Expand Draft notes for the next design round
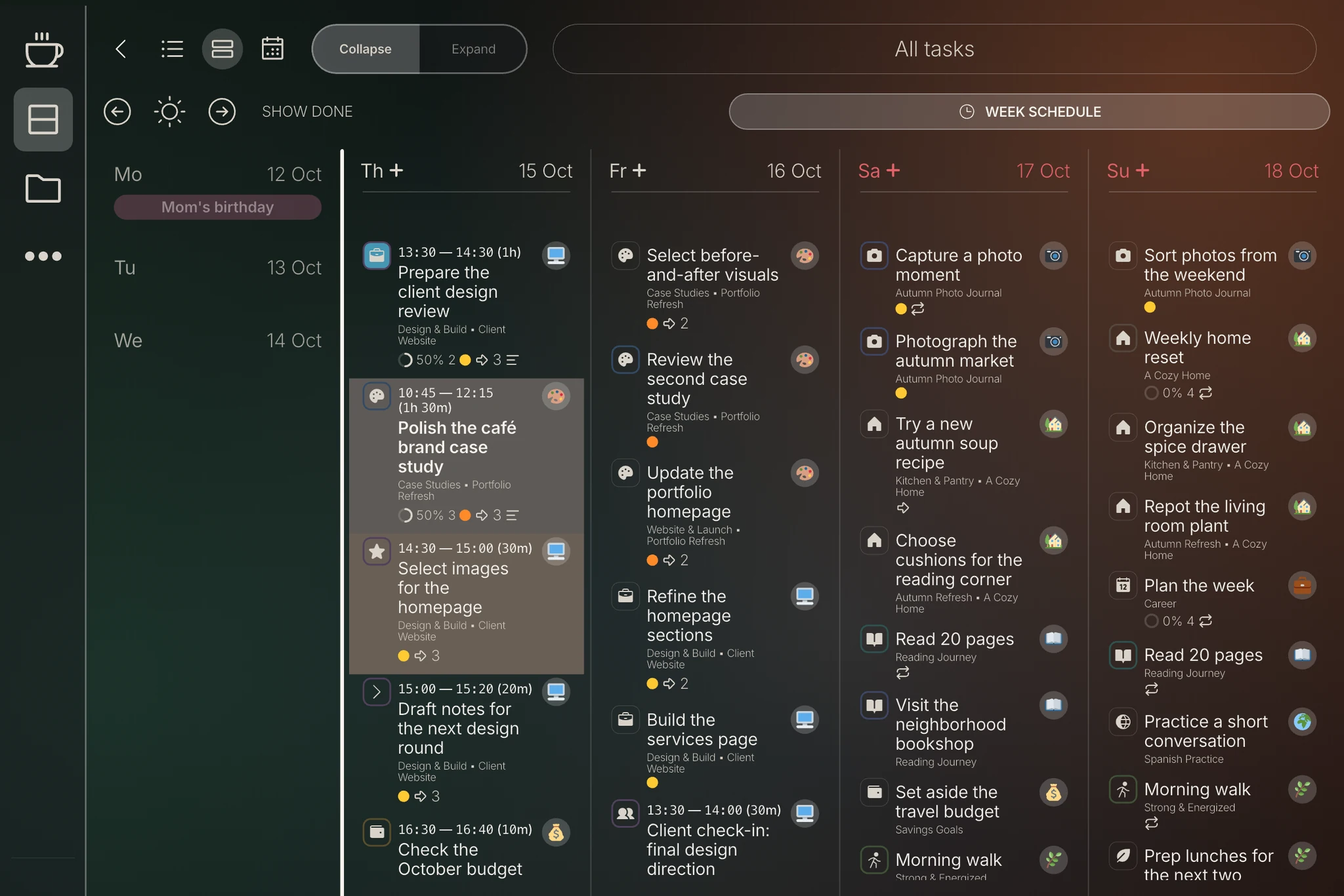Image resolution: width=1344 pixels, height=896 pixels. 377,692
